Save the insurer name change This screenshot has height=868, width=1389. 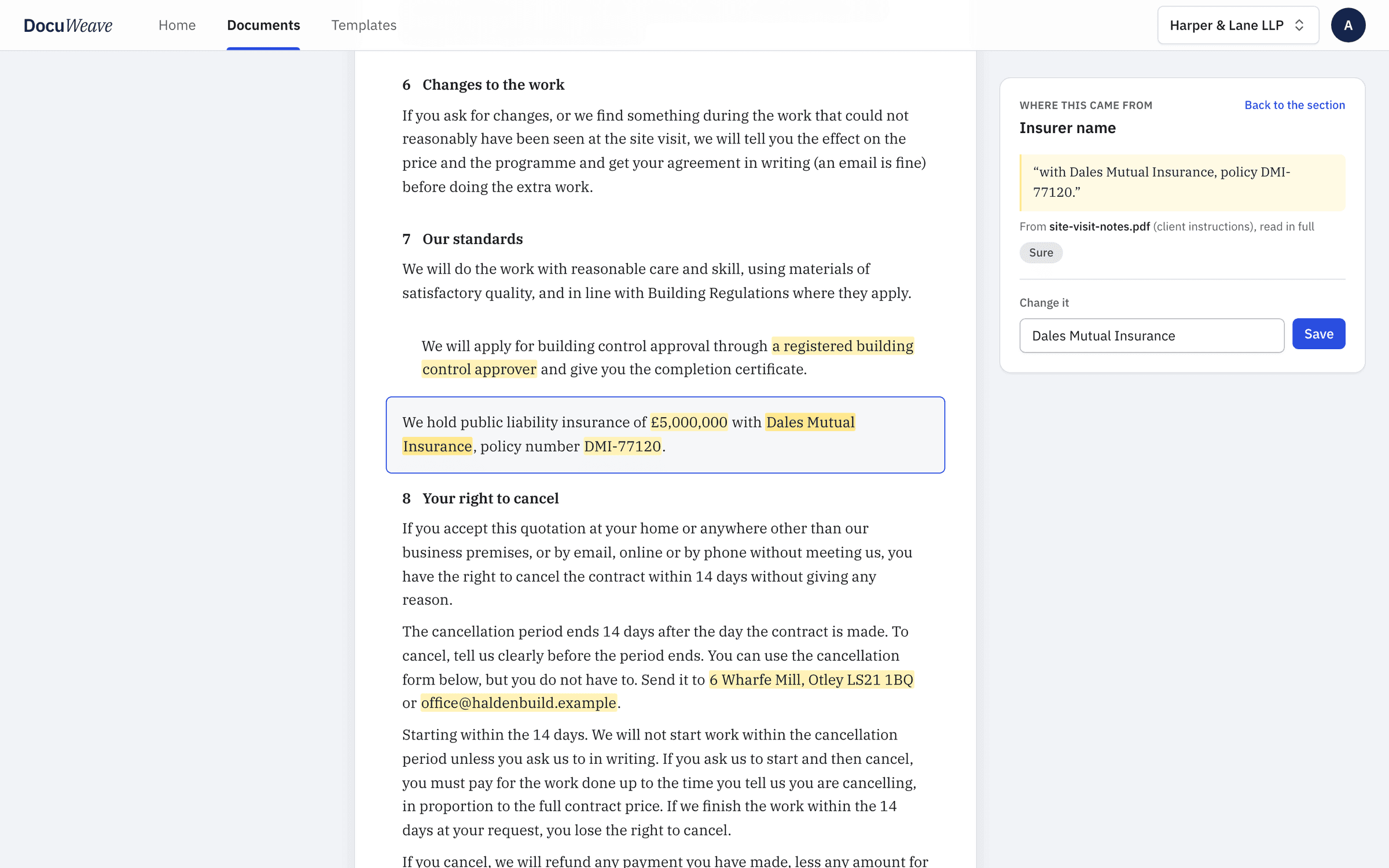[1318, 334]
